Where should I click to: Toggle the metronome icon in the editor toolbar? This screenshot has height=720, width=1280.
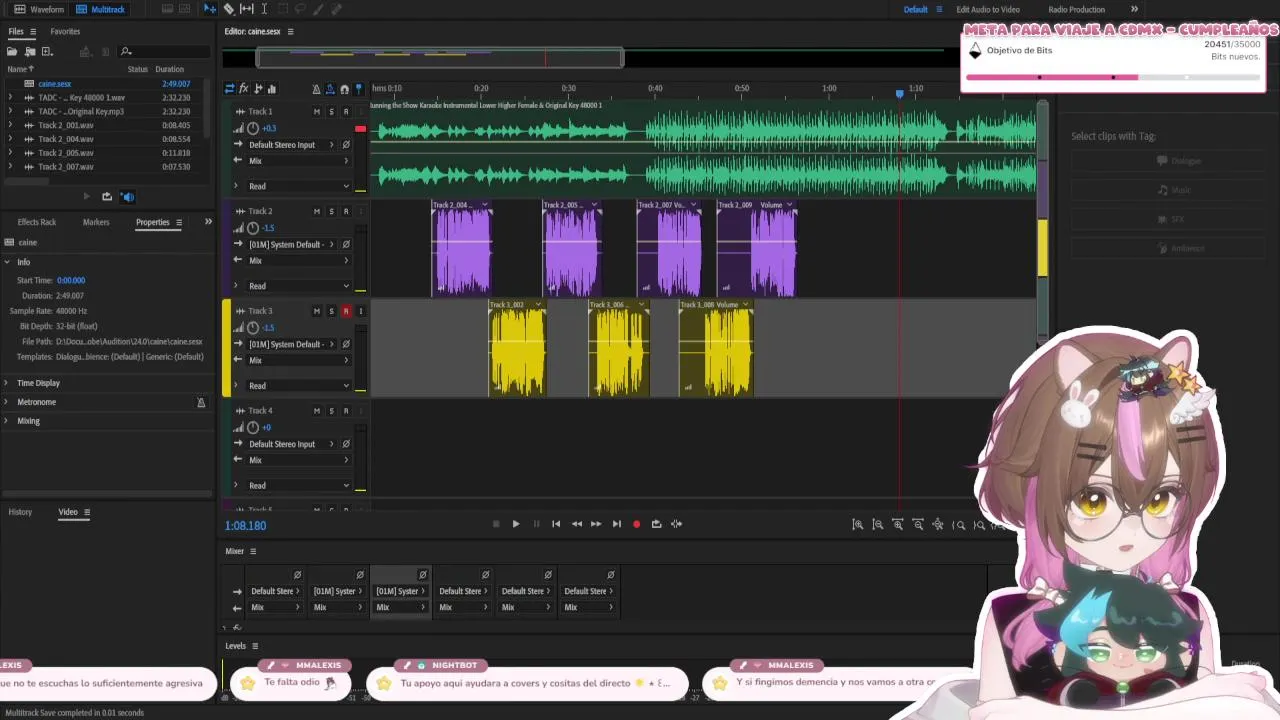click(x=316, y=89)
